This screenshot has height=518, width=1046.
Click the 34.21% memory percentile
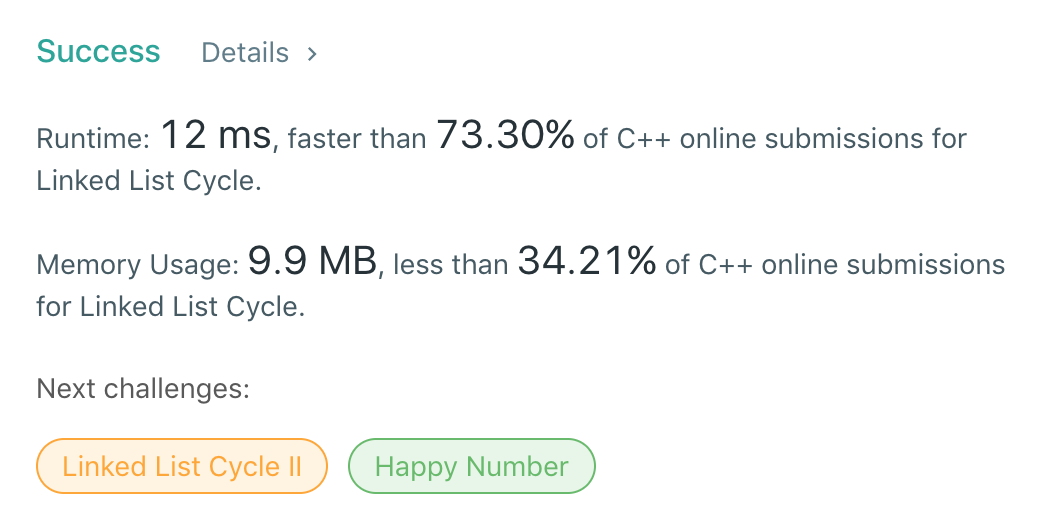[x=587, y=262]
